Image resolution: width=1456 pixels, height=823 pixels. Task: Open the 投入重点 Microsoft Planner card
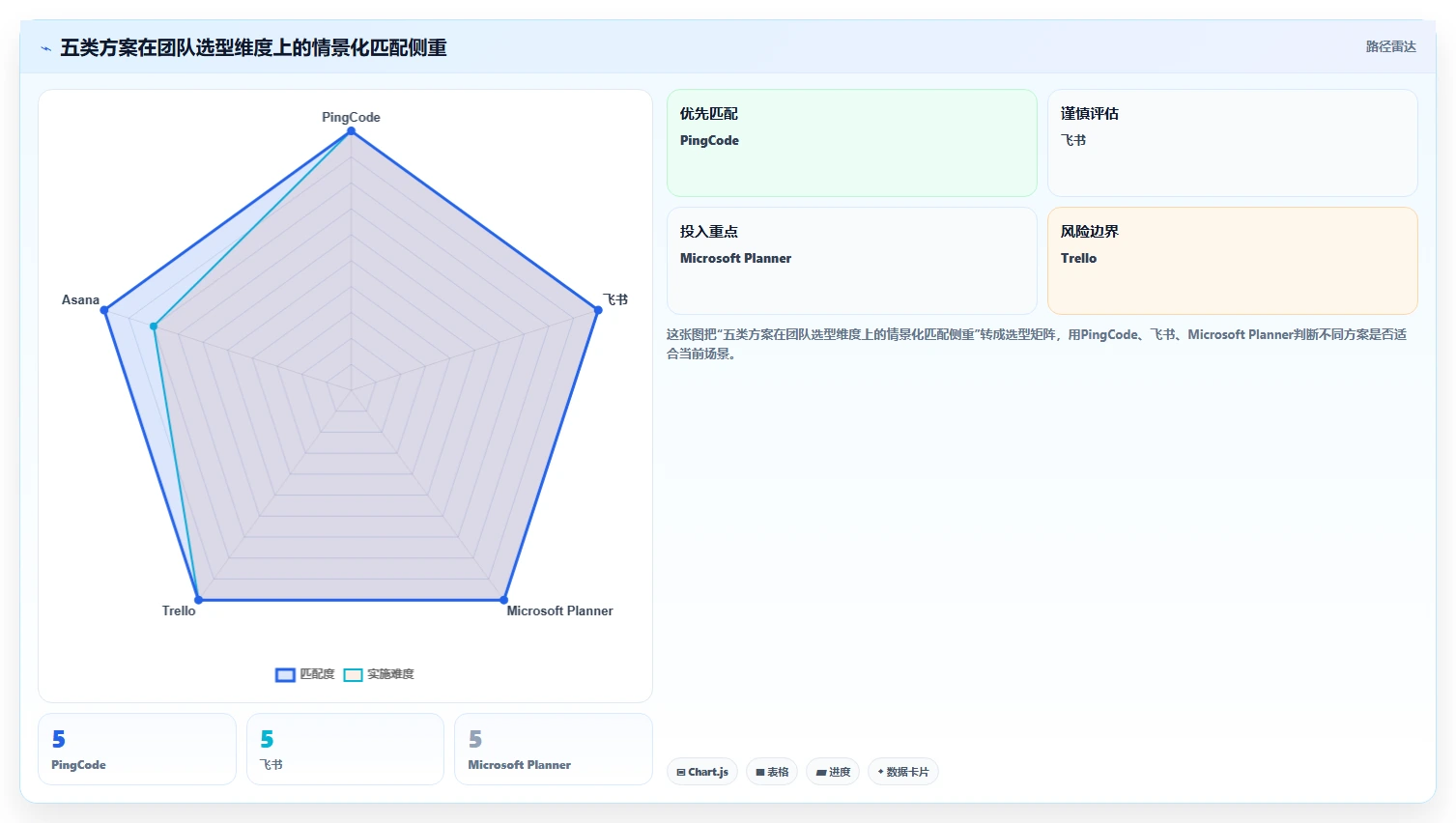(x=851, y=261)
